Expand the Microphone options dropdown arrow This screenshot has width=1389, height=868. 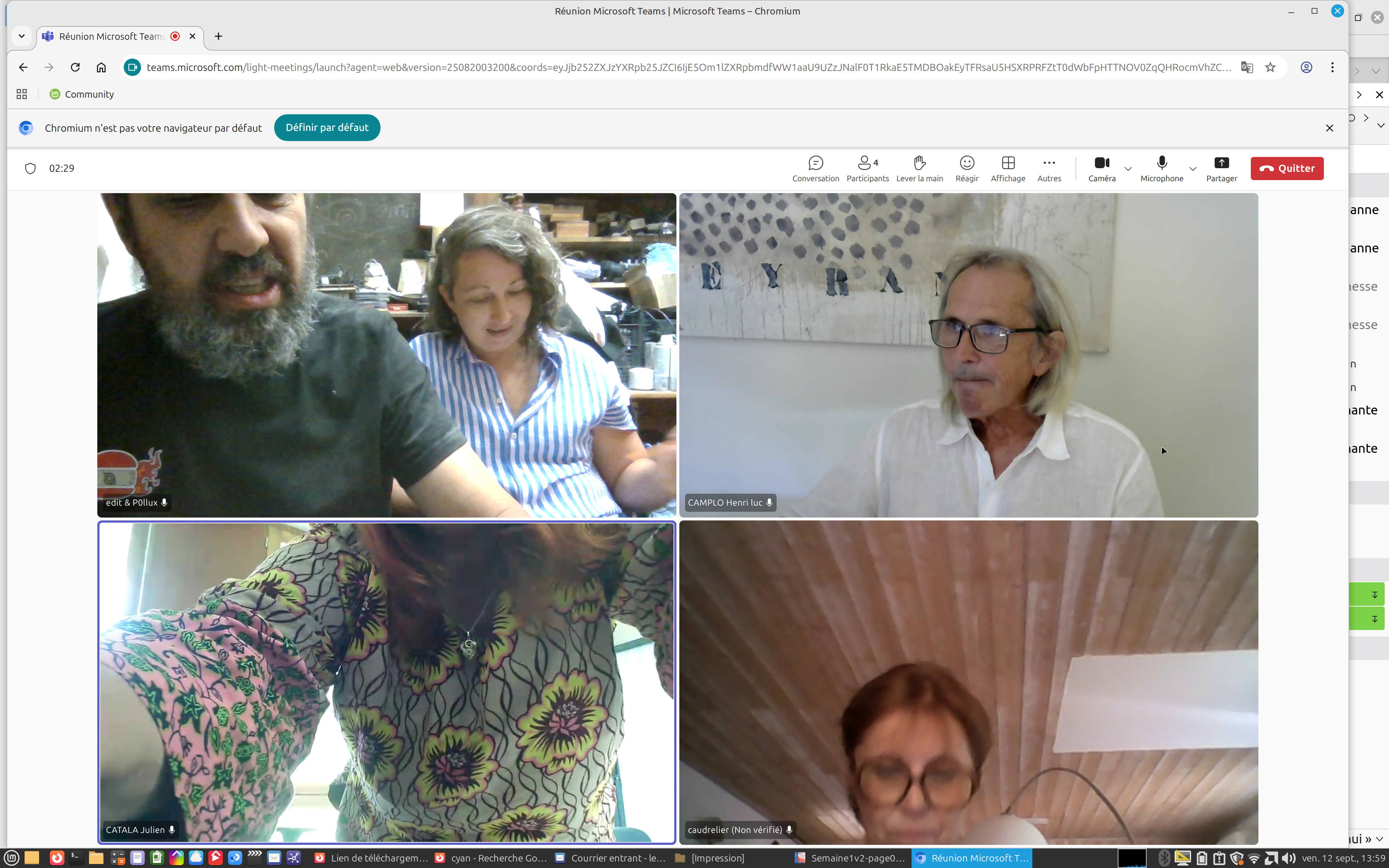point(1193,169)
